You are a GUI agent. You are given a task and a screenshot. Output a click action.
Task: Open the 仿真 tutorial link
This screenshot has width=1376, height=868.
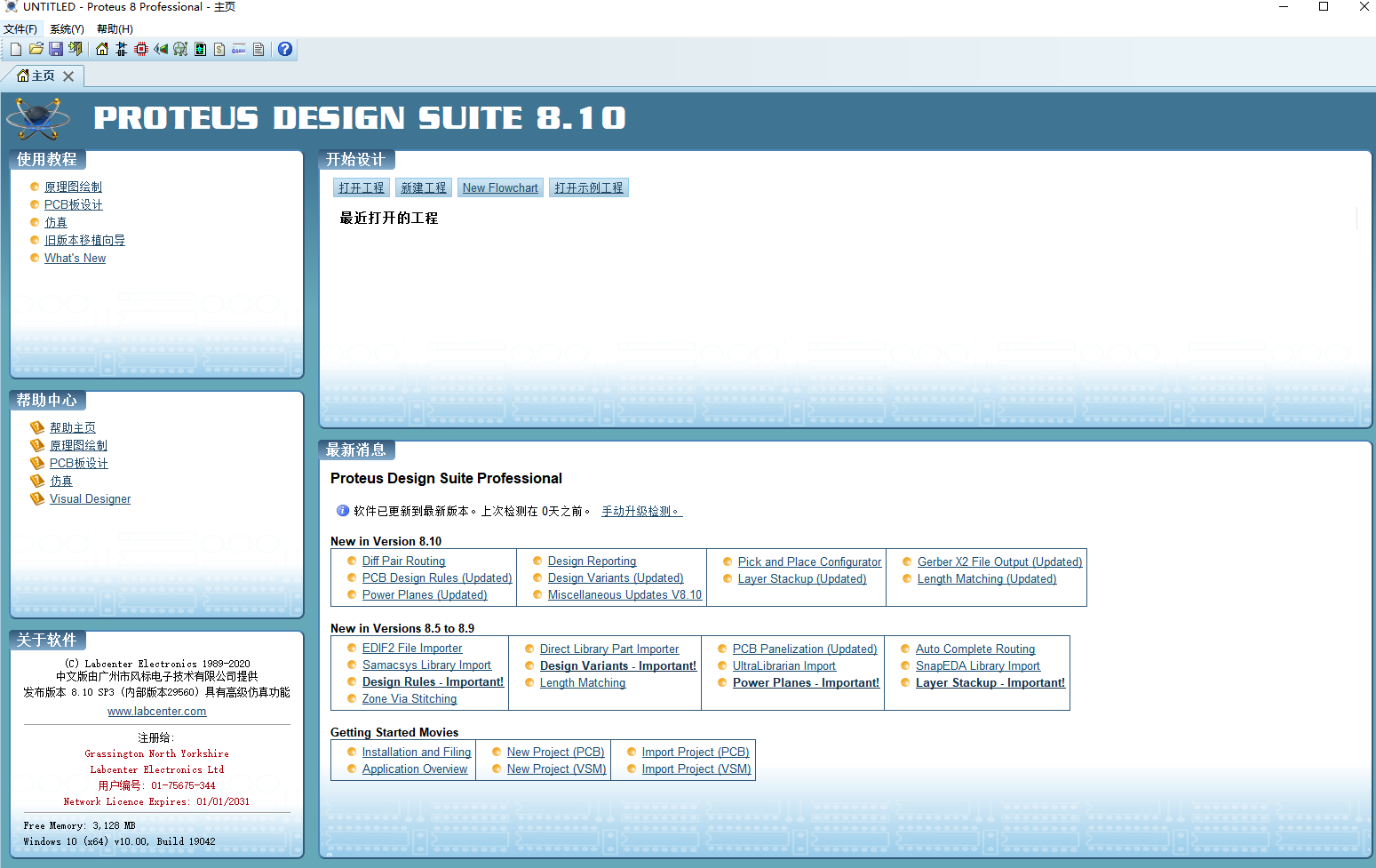[x=56, y=222]
